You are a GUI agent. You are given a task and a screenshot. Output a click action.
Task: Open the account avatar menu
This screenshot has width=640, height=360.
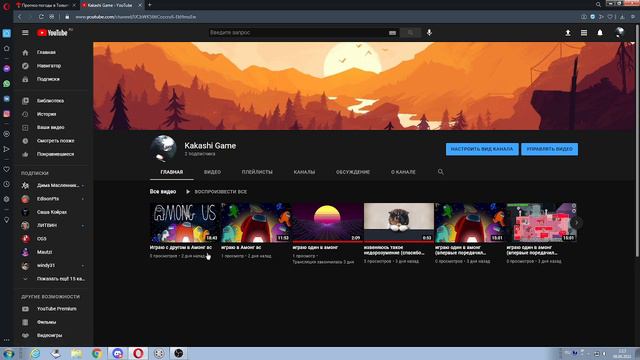(x=620, y=32)
